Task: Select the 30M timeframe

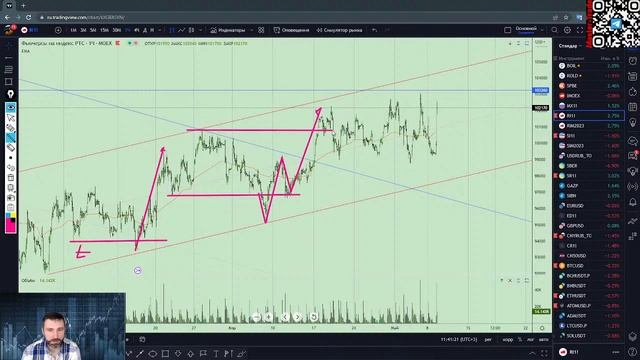Action: coord(117,30)
